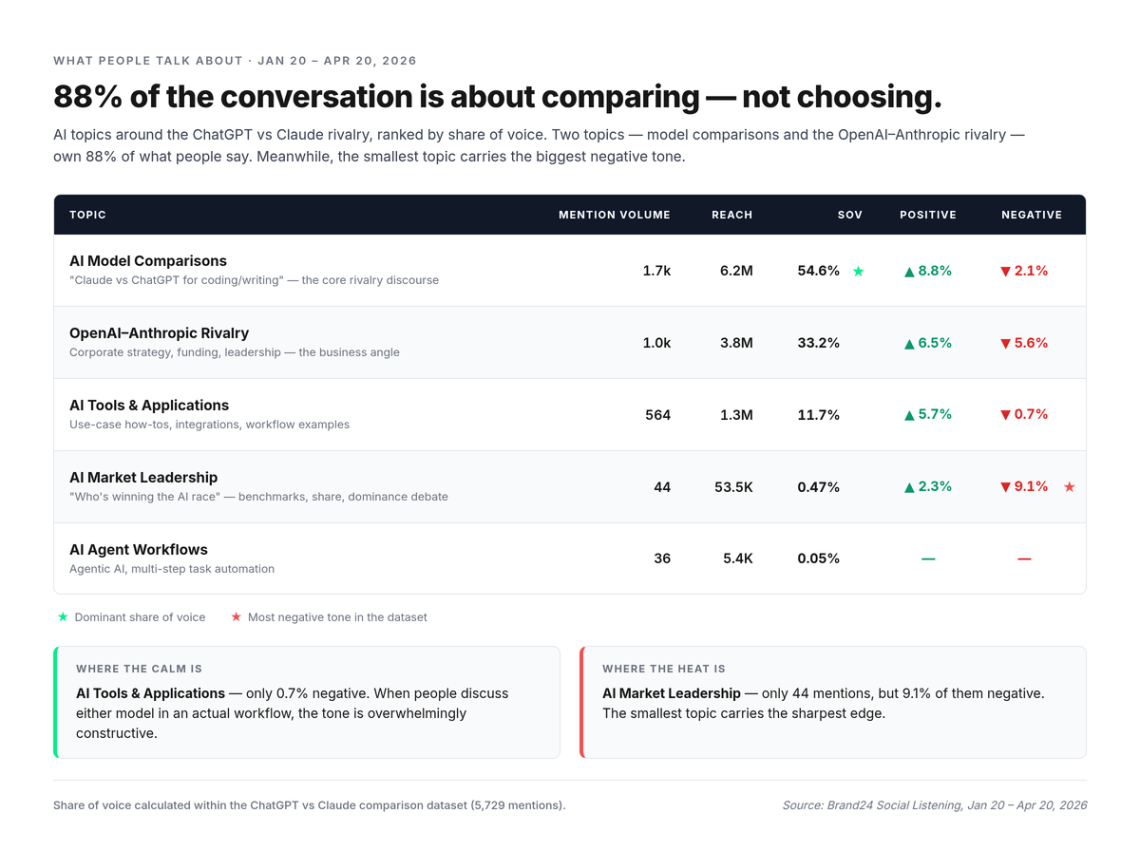This screenshot has height=851, width=1140.
Task: Click the red down arrow beside 5.6%
Action: pyautogui.click(x=1005, y=343)
